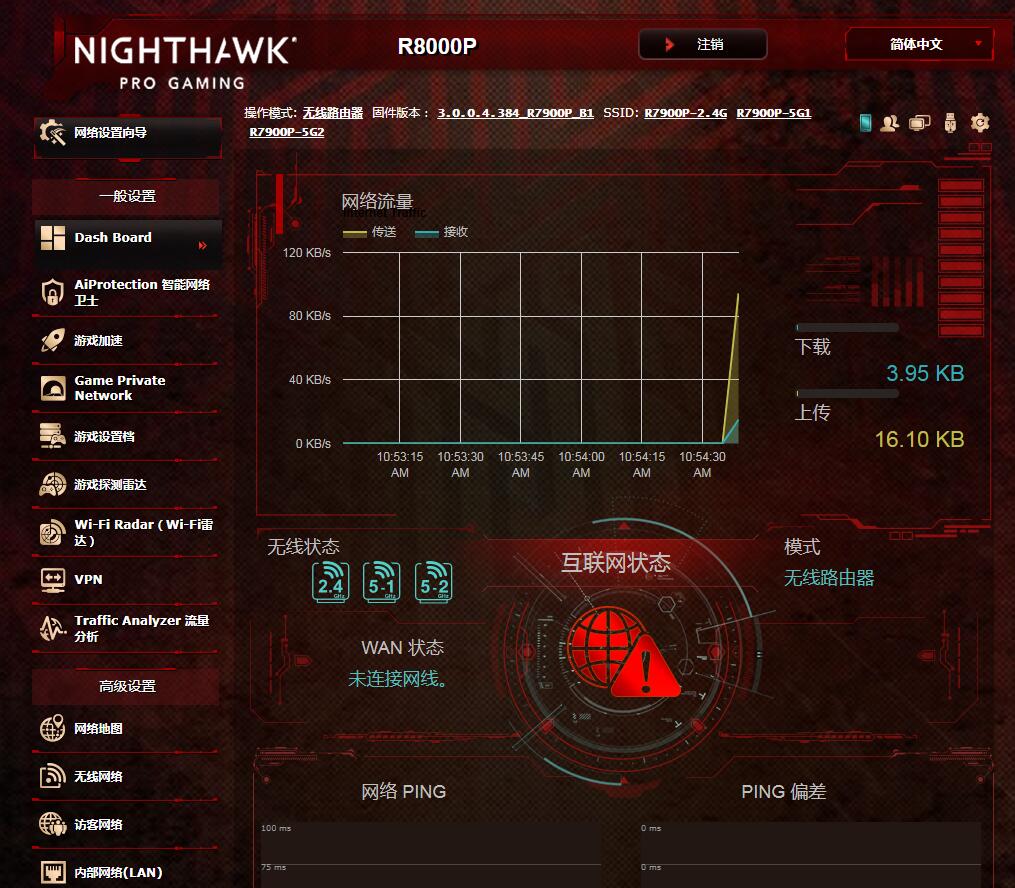Click the 访客网络 guest network icon
This screenshot has height=888, width=1015.
click(x=52, y=824)
